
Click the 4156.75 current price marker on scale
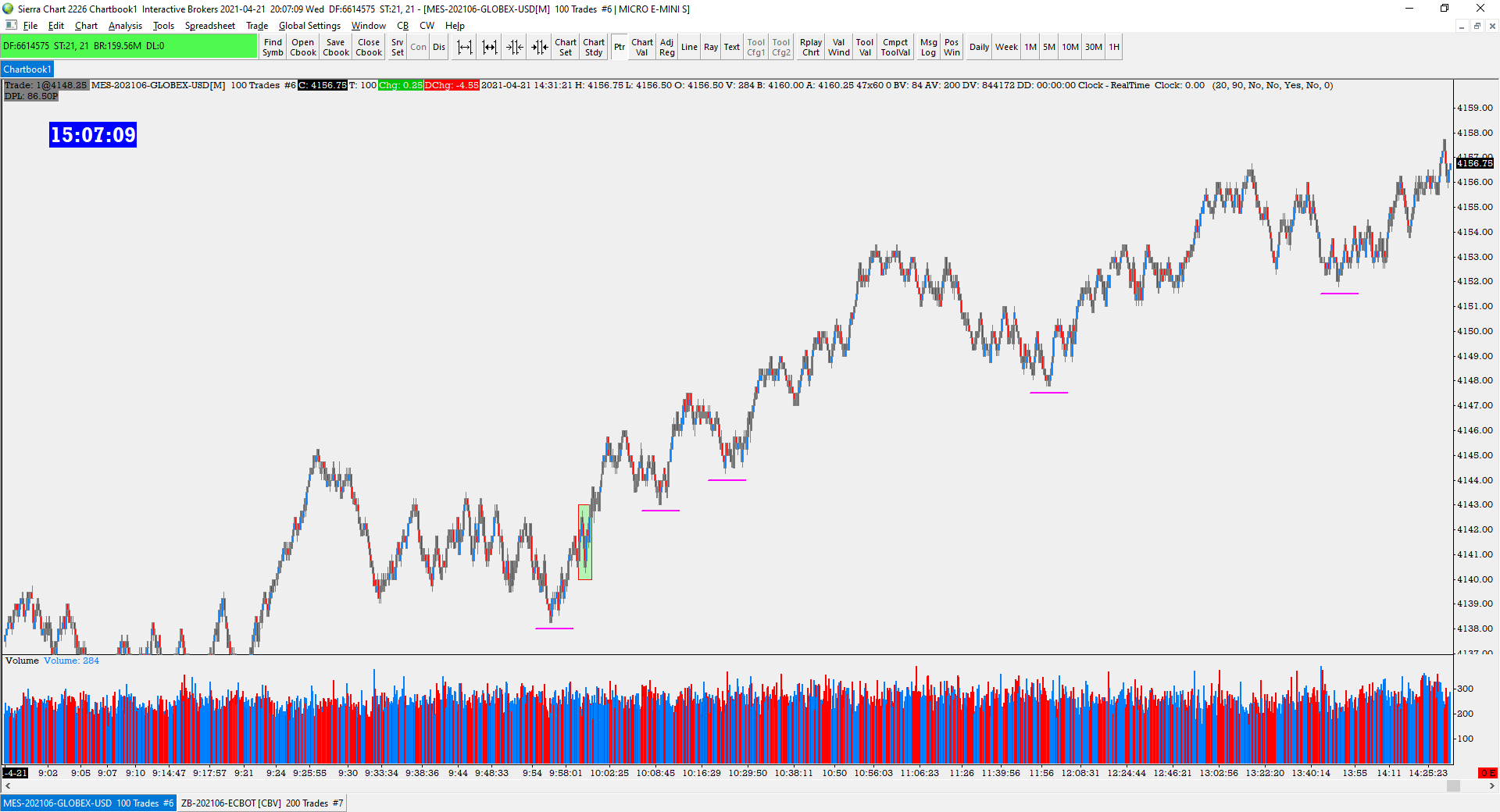point(1474,163)
